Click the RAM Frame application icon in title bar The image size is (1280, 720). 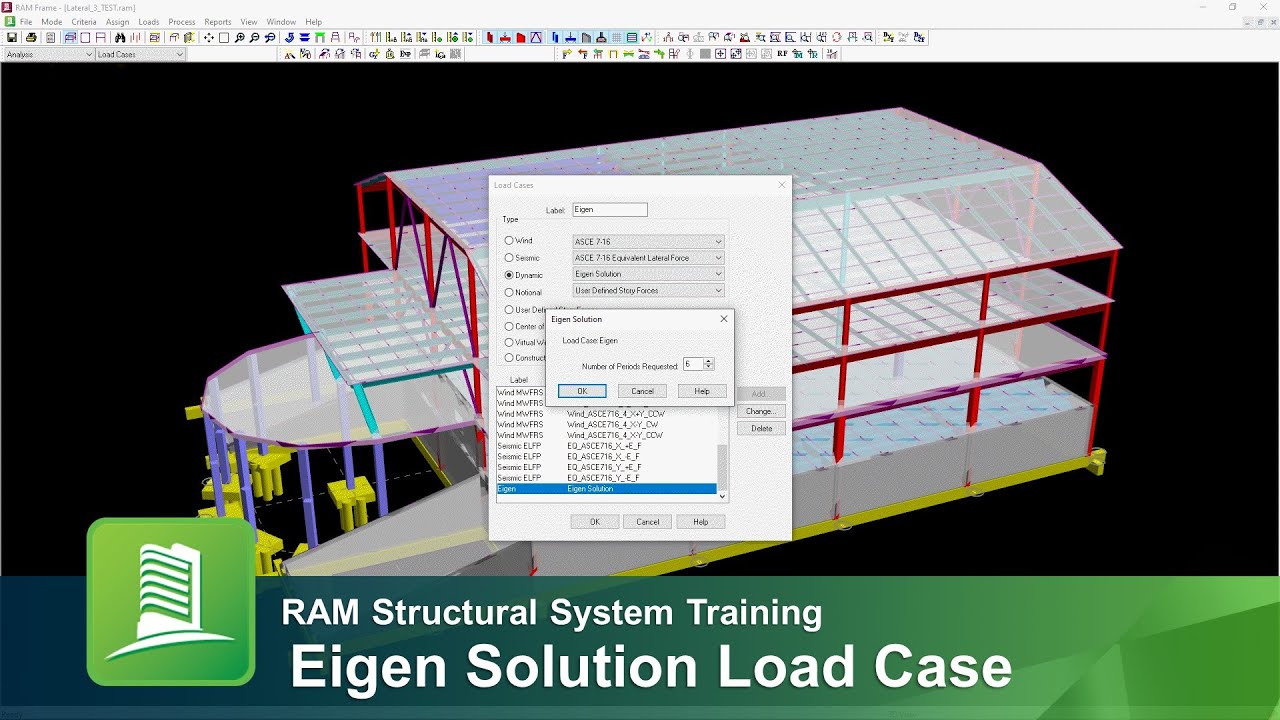point(7,6)
